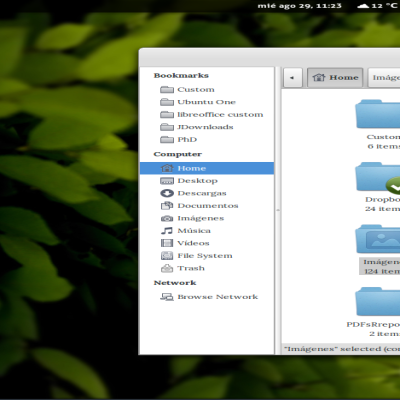Click the "124 items" caption under Imágenes
400x400 pixels.
(382, 271)
